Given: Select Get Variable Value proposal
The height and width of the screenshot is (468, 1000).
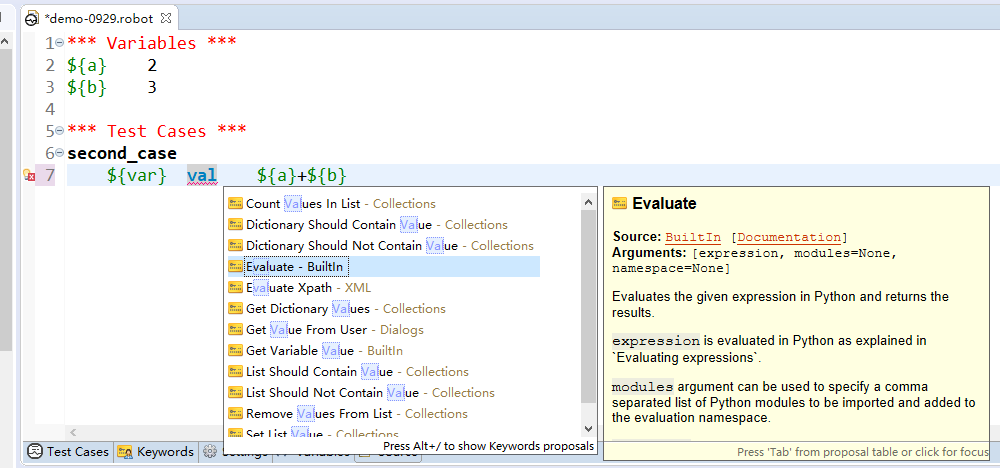Looking at the screenshot, I should coord(316,351).
